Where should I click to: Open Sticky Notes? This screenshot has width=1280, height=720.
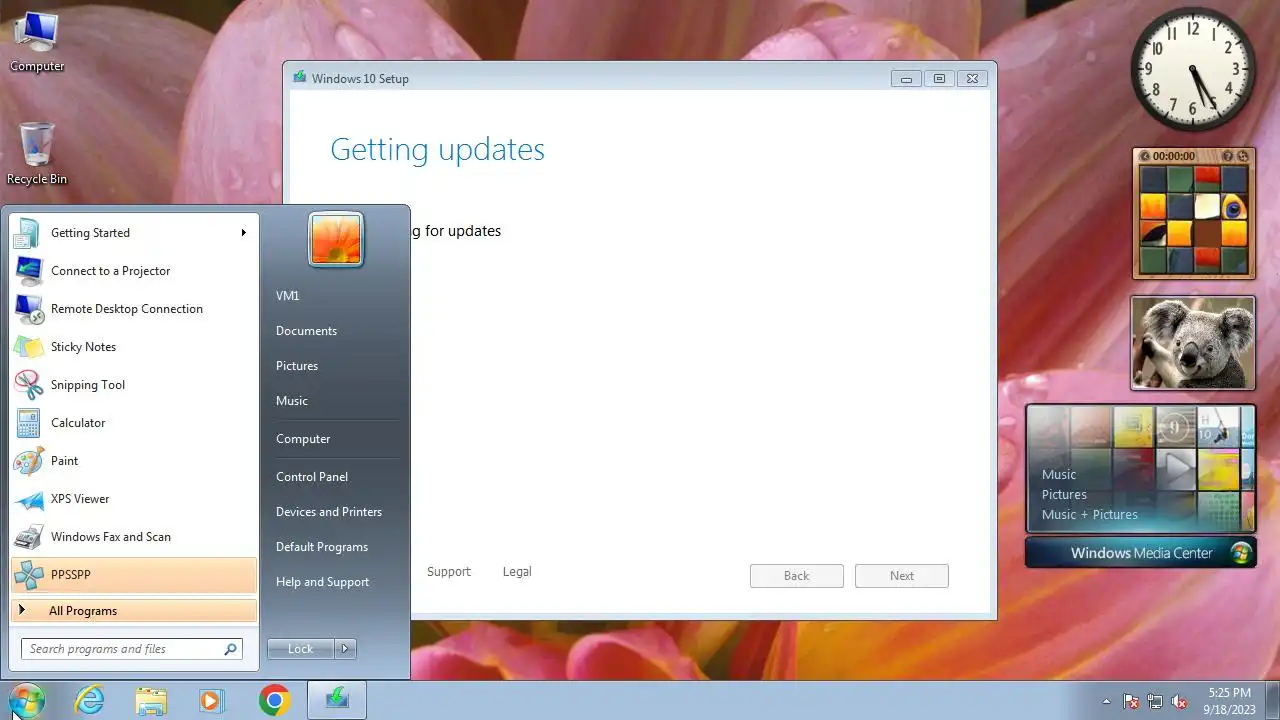pos(133,347)
